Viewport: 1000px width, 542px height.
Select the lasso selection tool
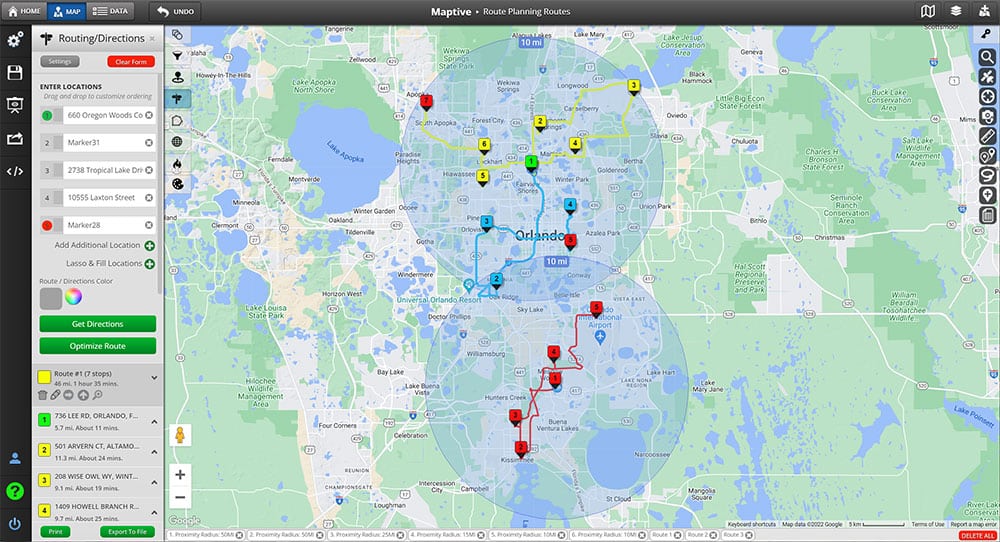pos(987,175)
